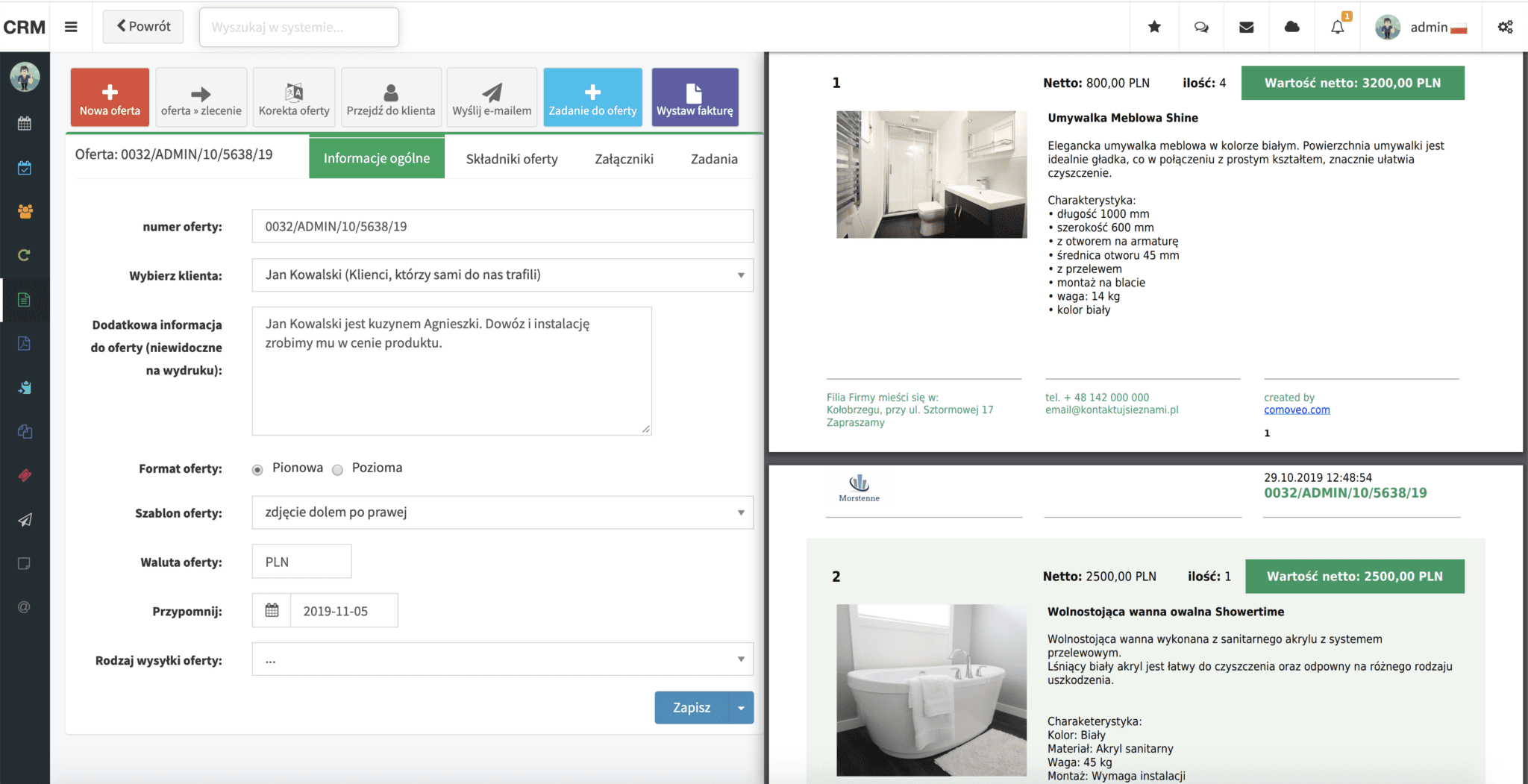This screenshot has width=1528, height=784.
Task: Create a new offer with Nowa oferta
Action: click(110, 97)
